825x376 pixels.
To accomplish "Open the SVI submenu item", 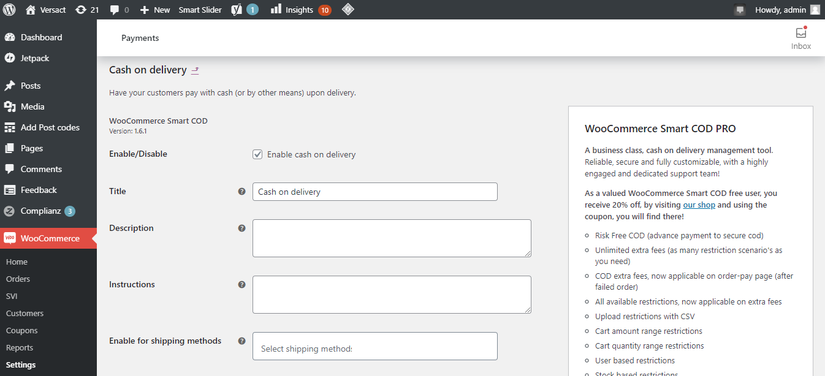I will tap(12, 296).
